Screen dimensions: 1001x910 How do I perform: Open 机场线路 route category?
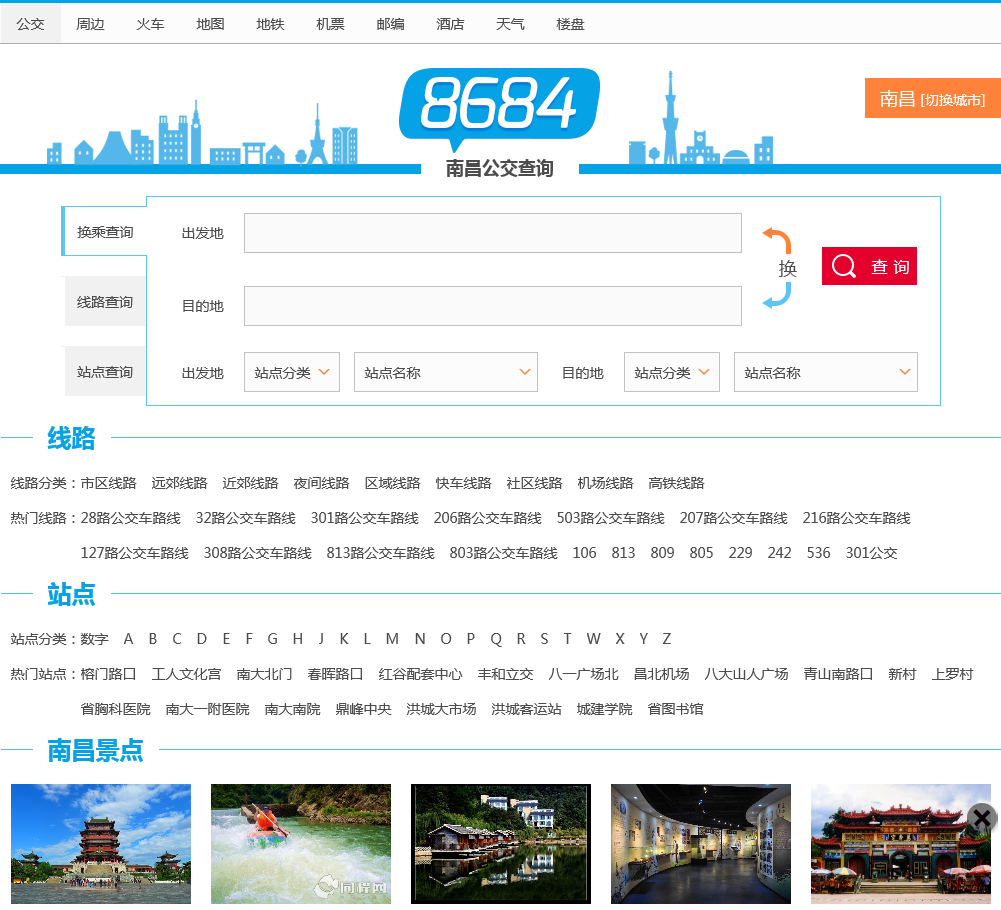click(605, 483)
